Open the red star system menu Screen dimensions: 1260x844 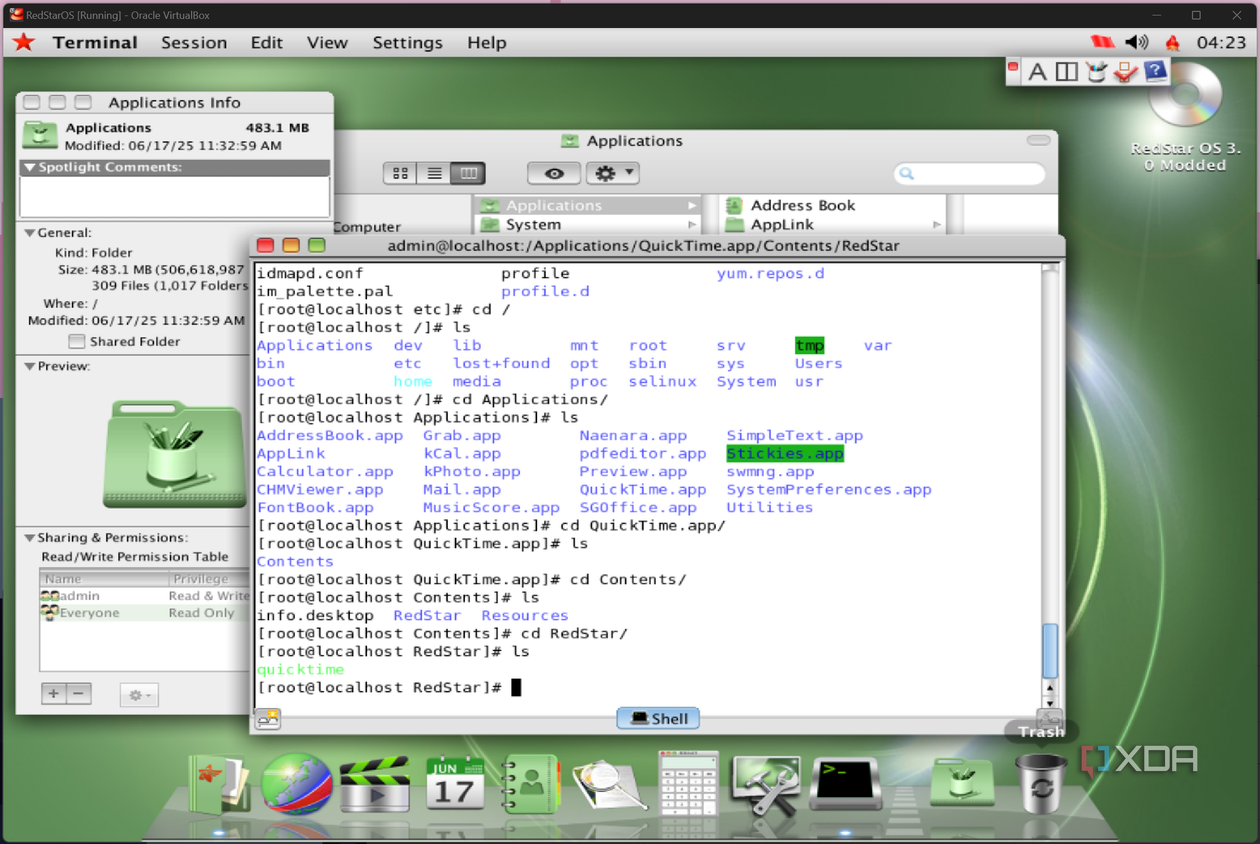tap(23, 42)
